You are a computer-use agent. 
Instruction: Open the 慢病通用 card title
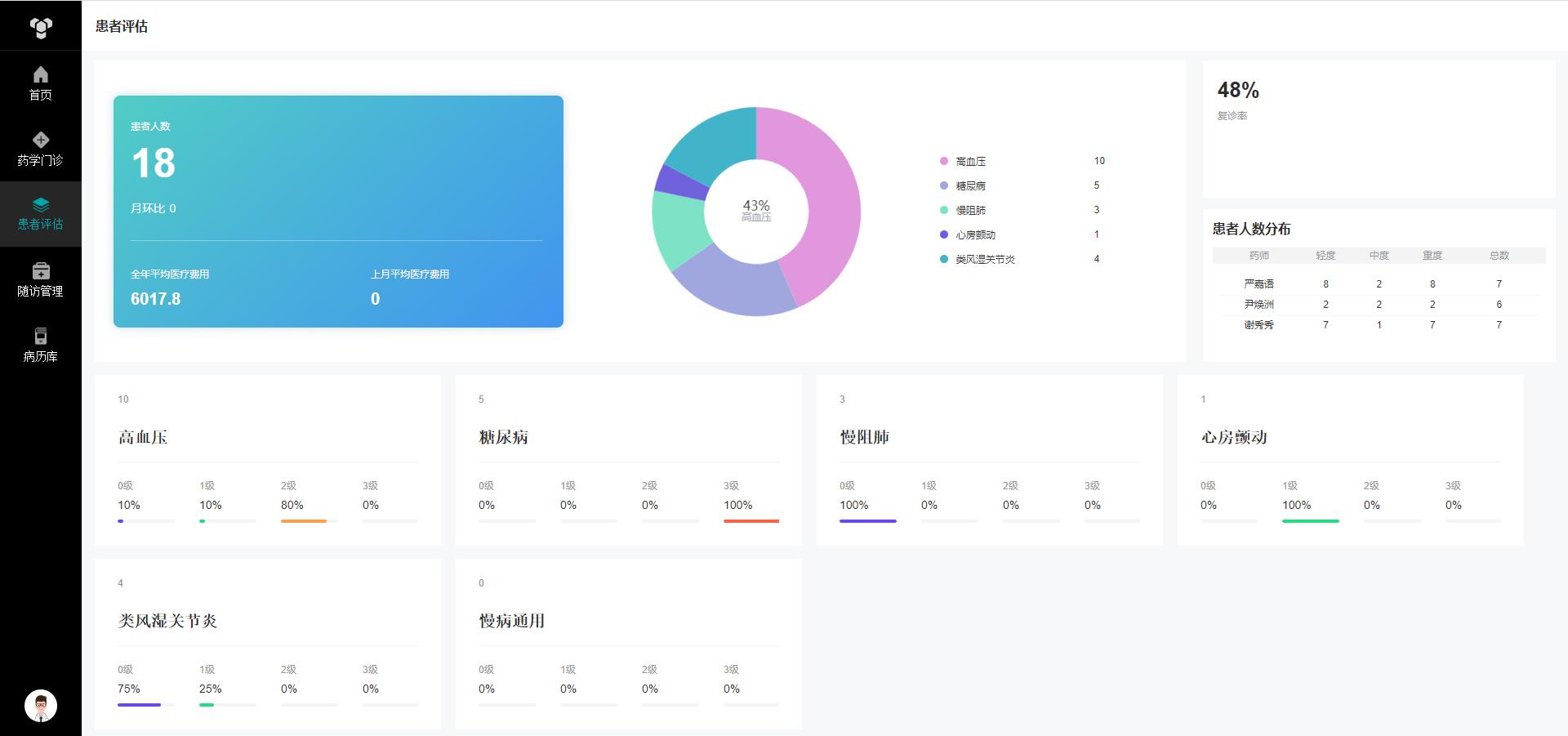click(x=511, y=622)
